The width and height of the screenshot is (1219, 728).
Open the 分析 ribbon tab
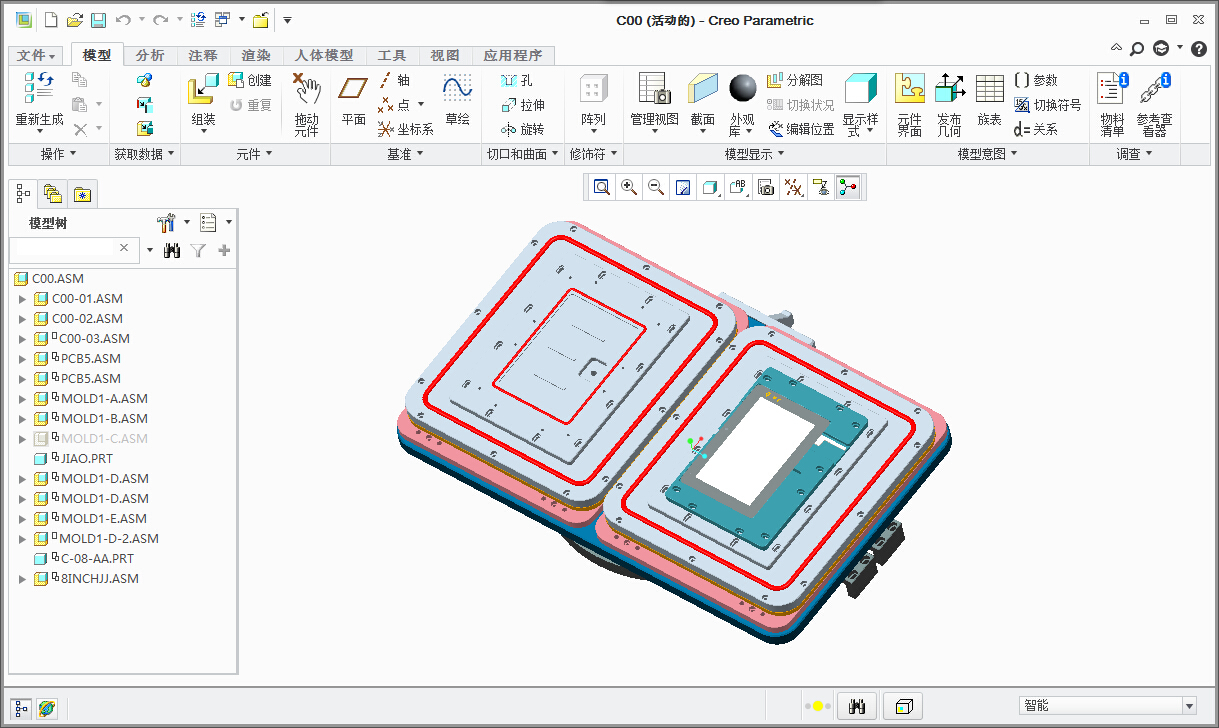[x=150, y=56]
